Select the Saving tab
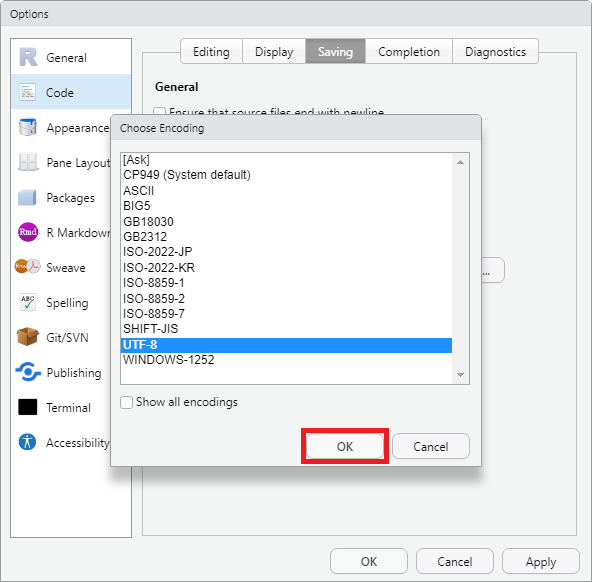The height and width of the screenshot is (582, 592). pyautogui.click(x=335, y=51)
